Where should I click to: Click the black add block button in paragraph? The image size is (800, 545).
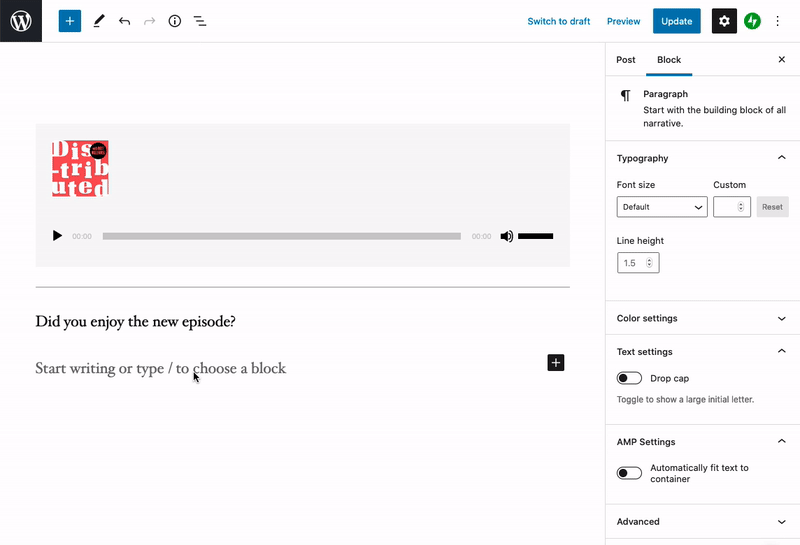556,363
